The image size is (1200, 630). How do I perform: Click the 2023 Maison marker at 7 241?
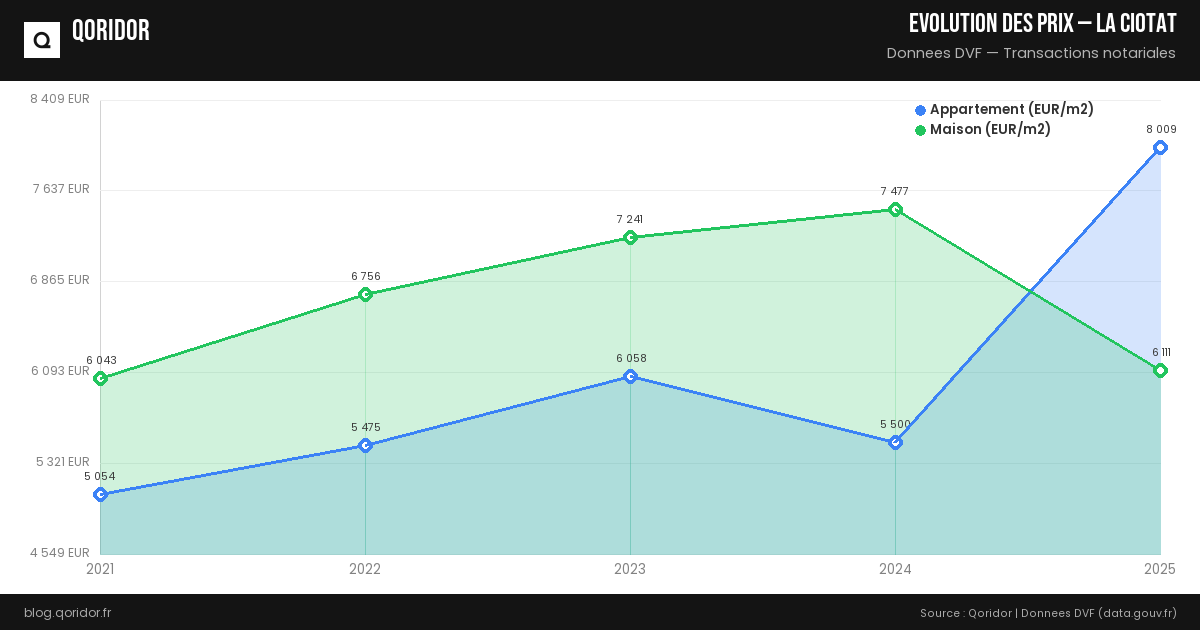(630, 238)
